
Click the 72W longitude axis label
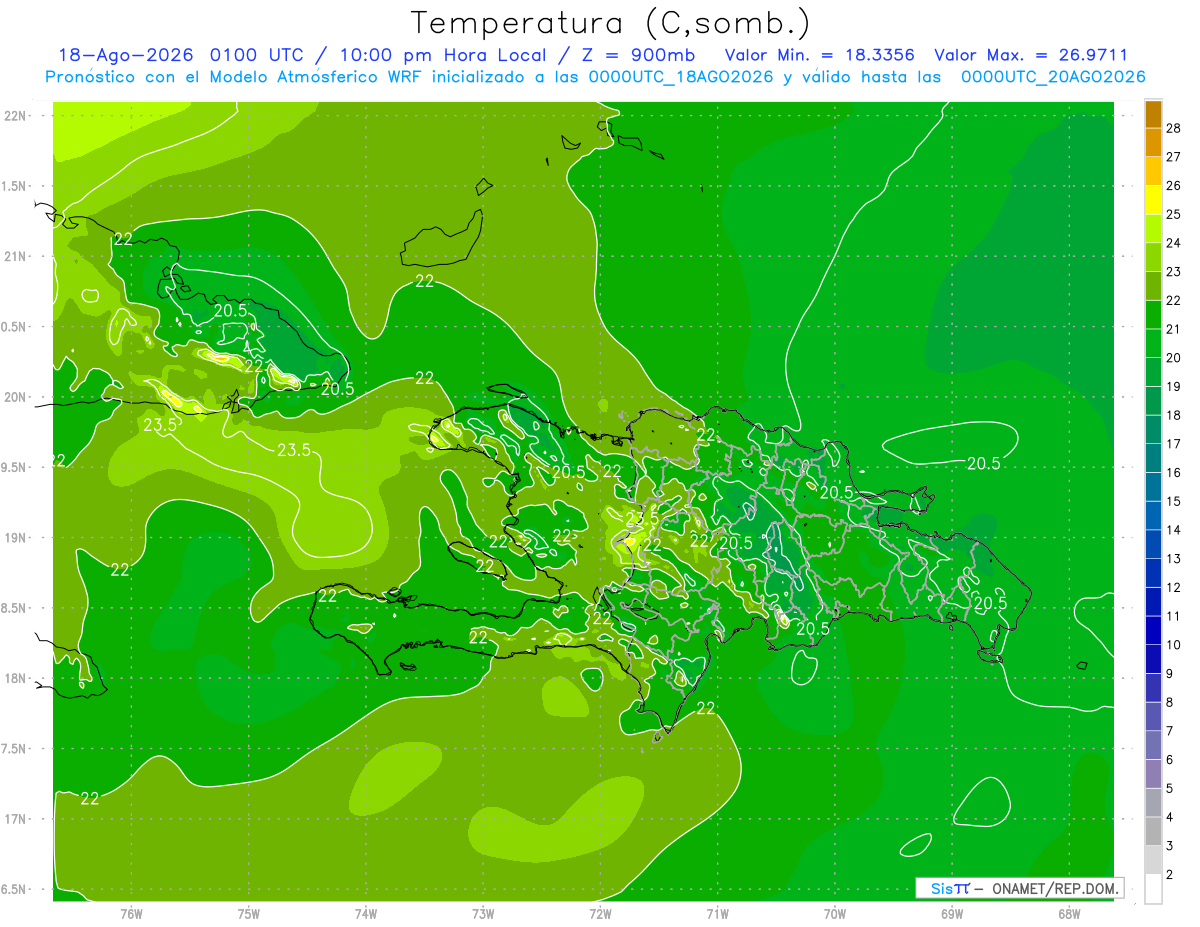point(600,914)
